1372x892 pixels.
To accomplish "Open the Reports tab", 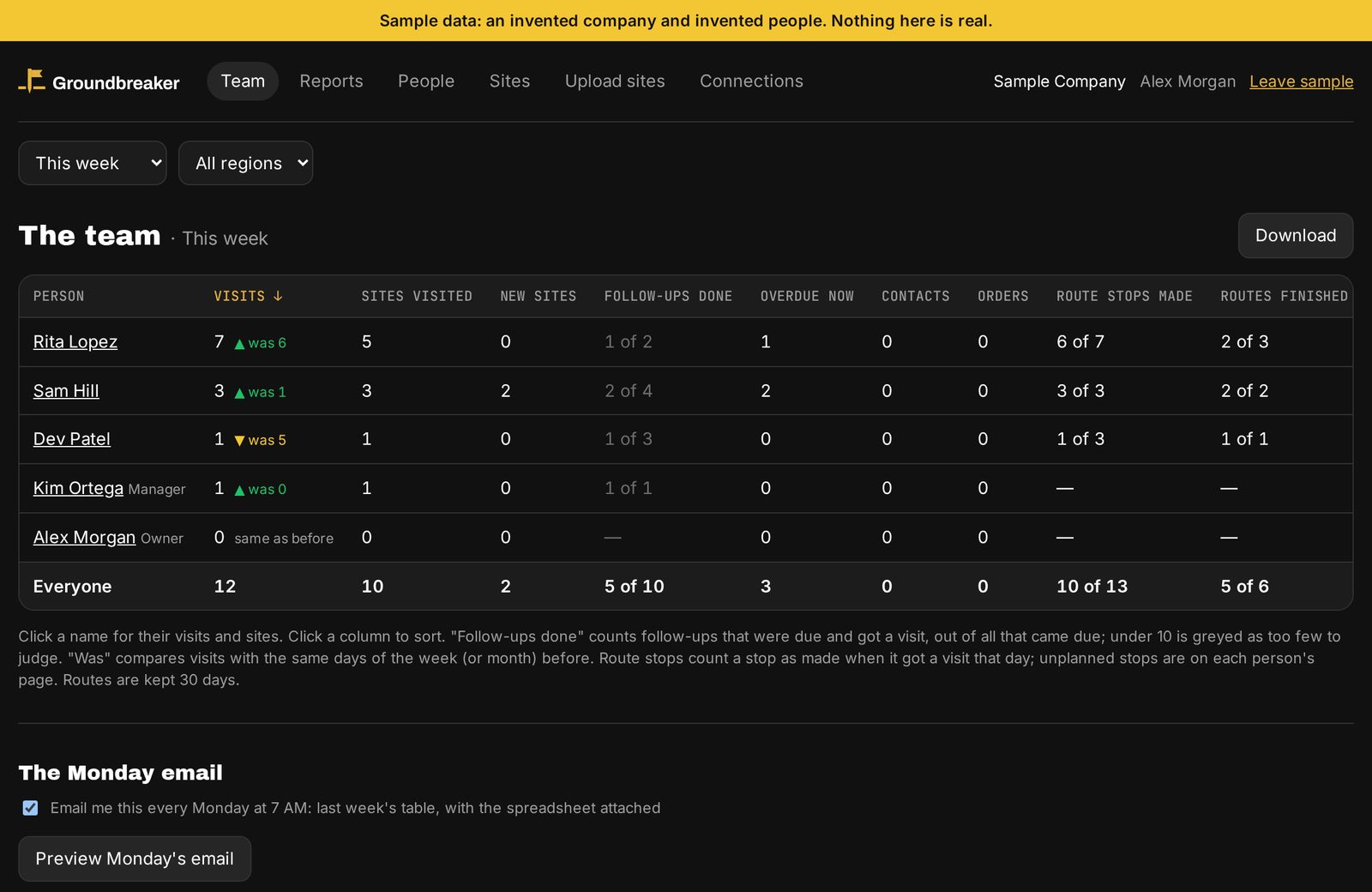I will click(331, 81).
